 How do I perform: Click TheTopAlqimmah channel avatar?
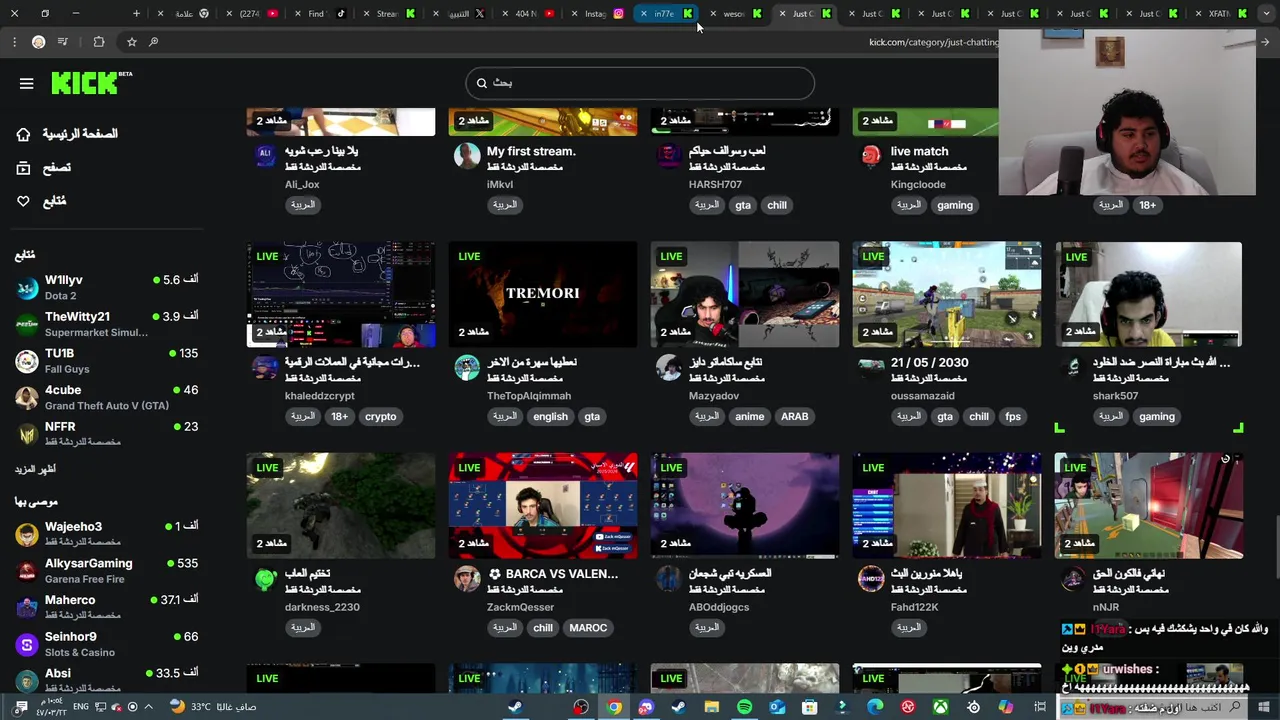click(467, 367)
